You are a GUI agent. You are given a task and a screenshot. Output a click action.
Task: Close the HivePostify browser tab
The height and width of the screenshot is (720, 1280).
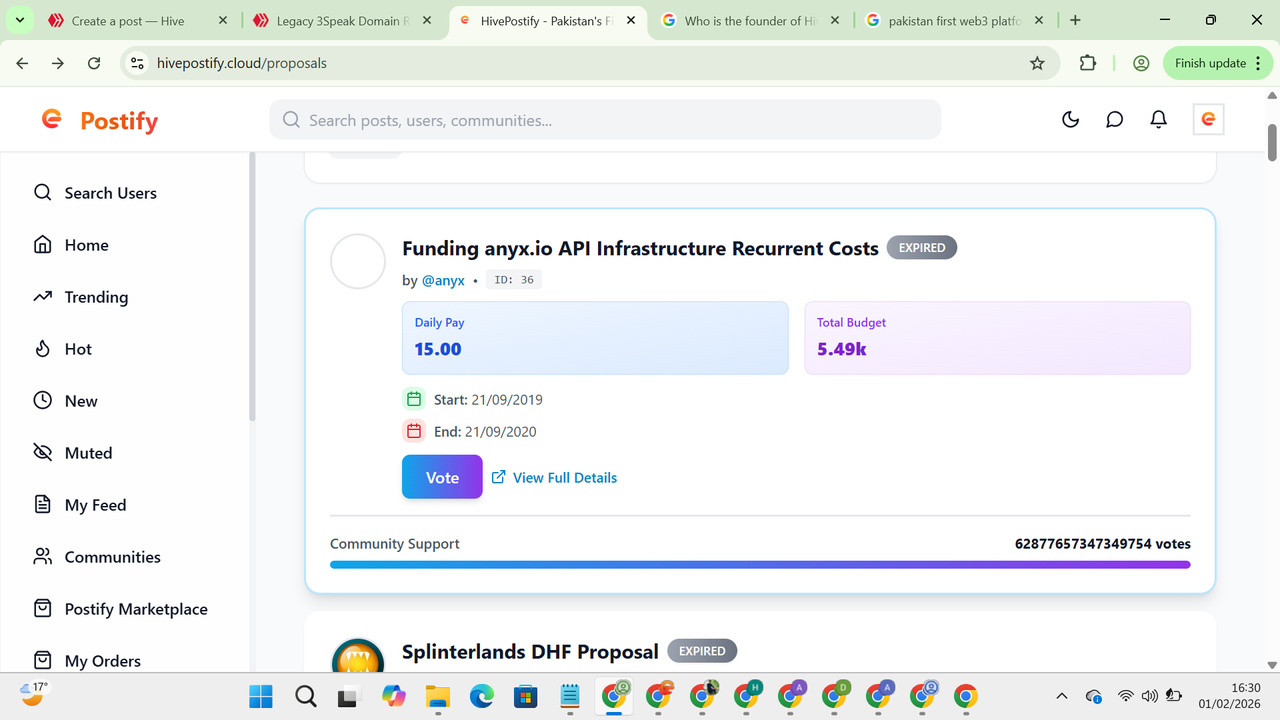coord(631,20)
